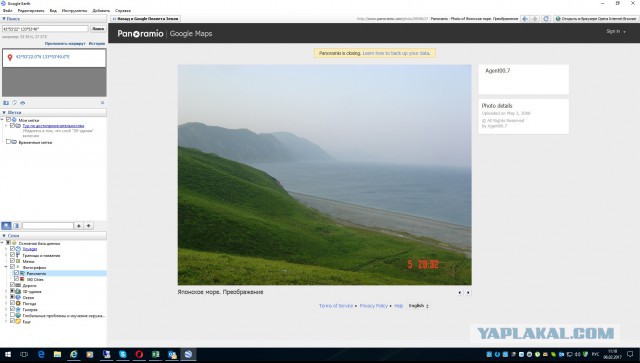This screenshot has height=363, width=640.
Task: Open the Файл menu
Action: pos(7,11)
